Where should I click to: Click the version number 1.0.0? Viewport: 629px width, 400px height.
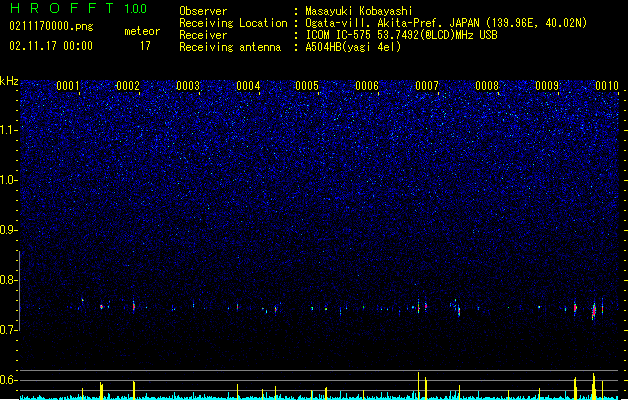click(135, 8)
